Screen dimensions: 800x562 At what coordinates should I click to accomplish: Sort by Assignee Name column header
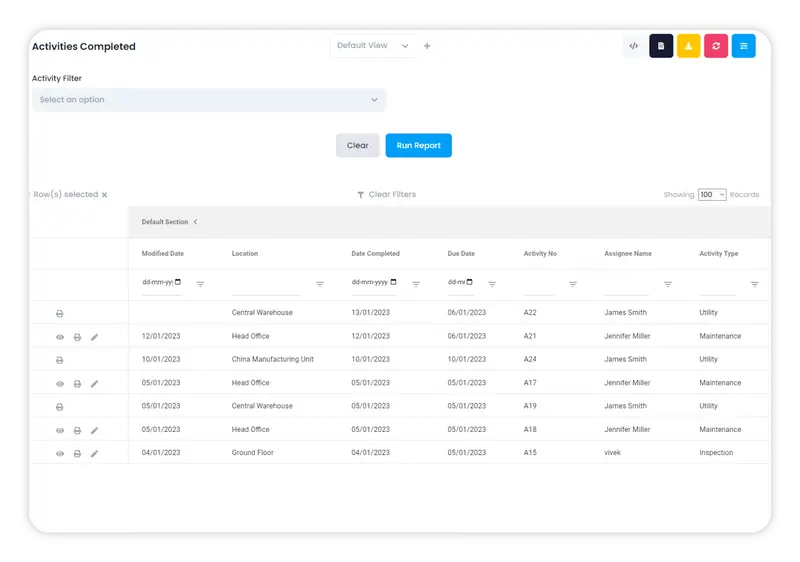pos(628,253)
